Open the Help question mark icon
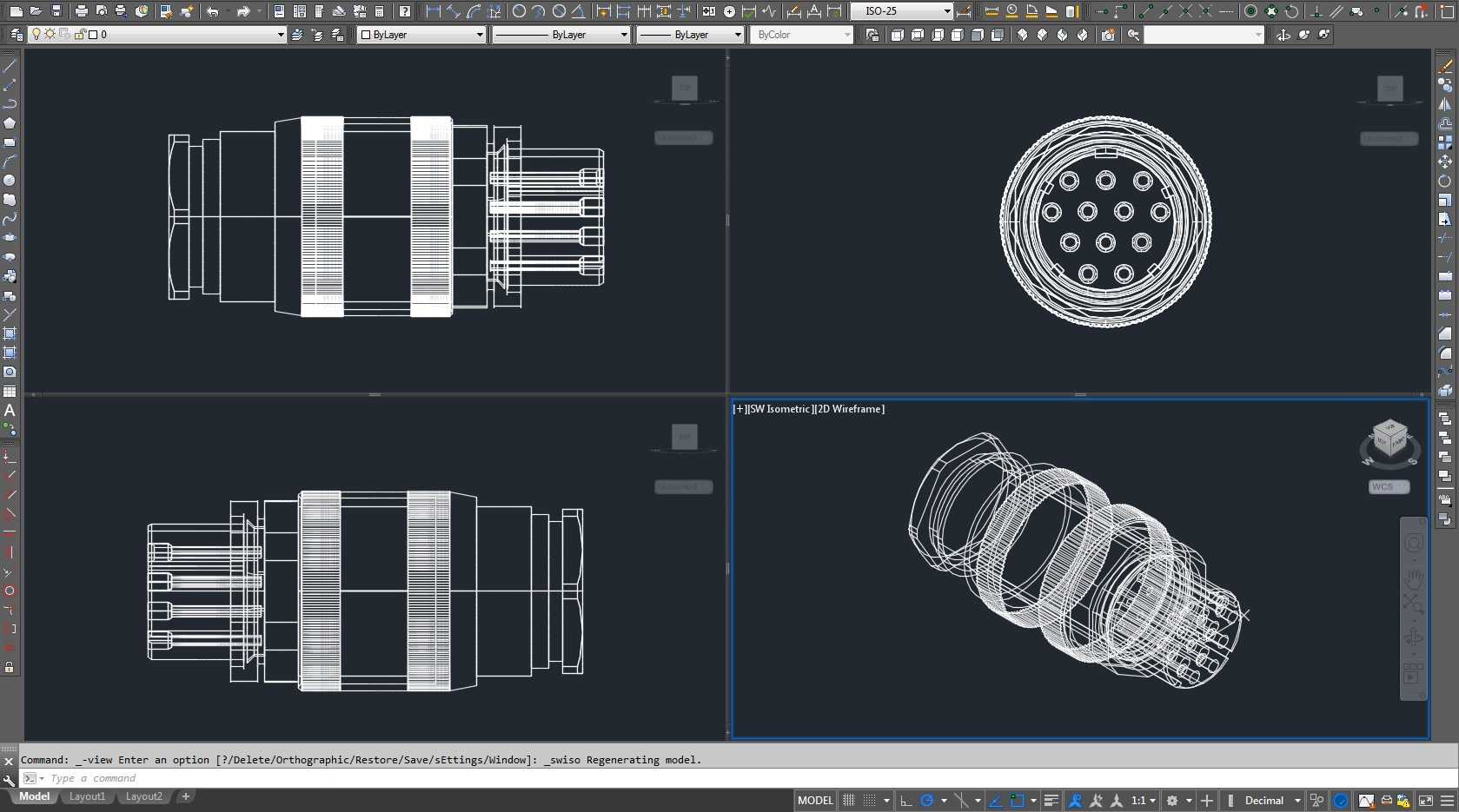This screenshot has width=1459, height=812. [x=405, y=11]
